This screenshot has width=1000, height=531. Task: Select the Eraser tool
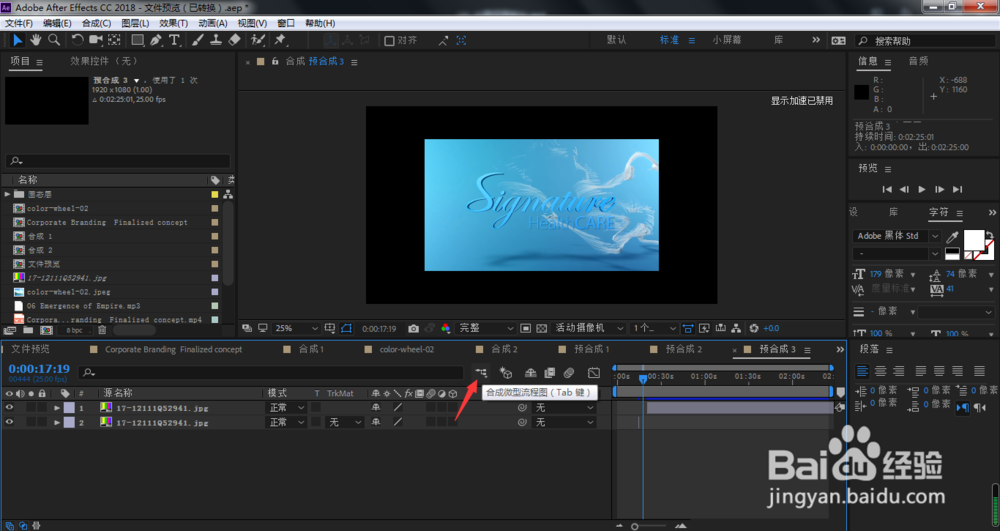pyautogui.click(x=234, y=40)
